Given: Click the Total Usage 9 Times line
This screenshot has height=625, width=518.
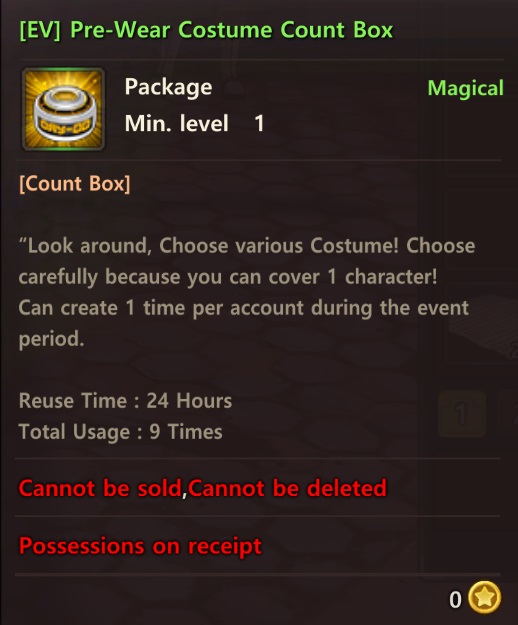Looking at the screenshot, I should pos(120,432).
